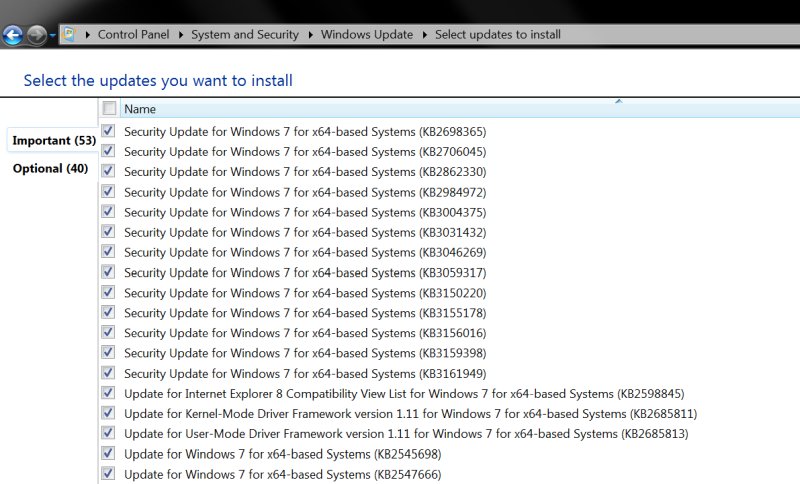This screenshot has height=484, width=800.
Task: Go back with the blue Back arrow
Action: pos(13,35)
